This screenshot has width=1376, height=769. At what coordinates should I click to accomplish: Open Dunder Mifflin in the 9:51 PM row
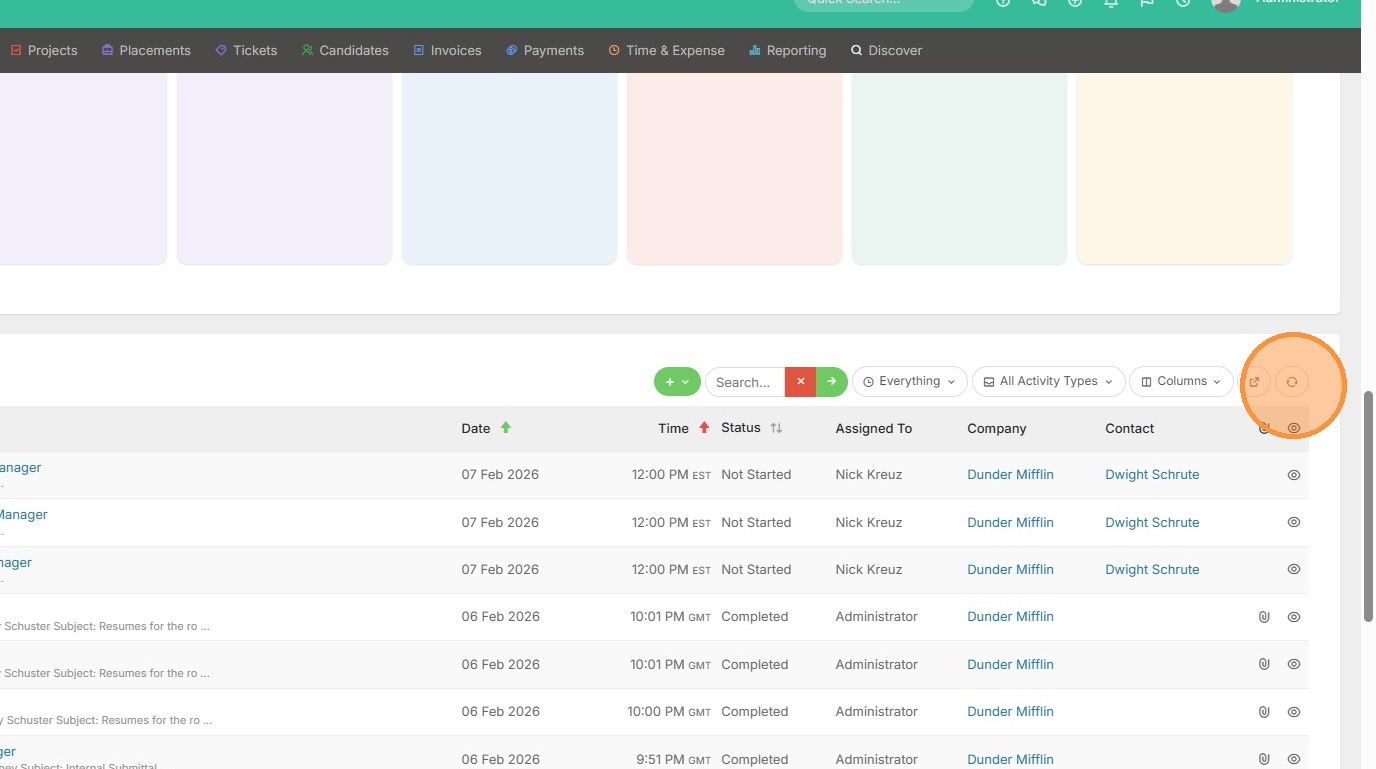pyautogui.click(x=1010, y=759)
